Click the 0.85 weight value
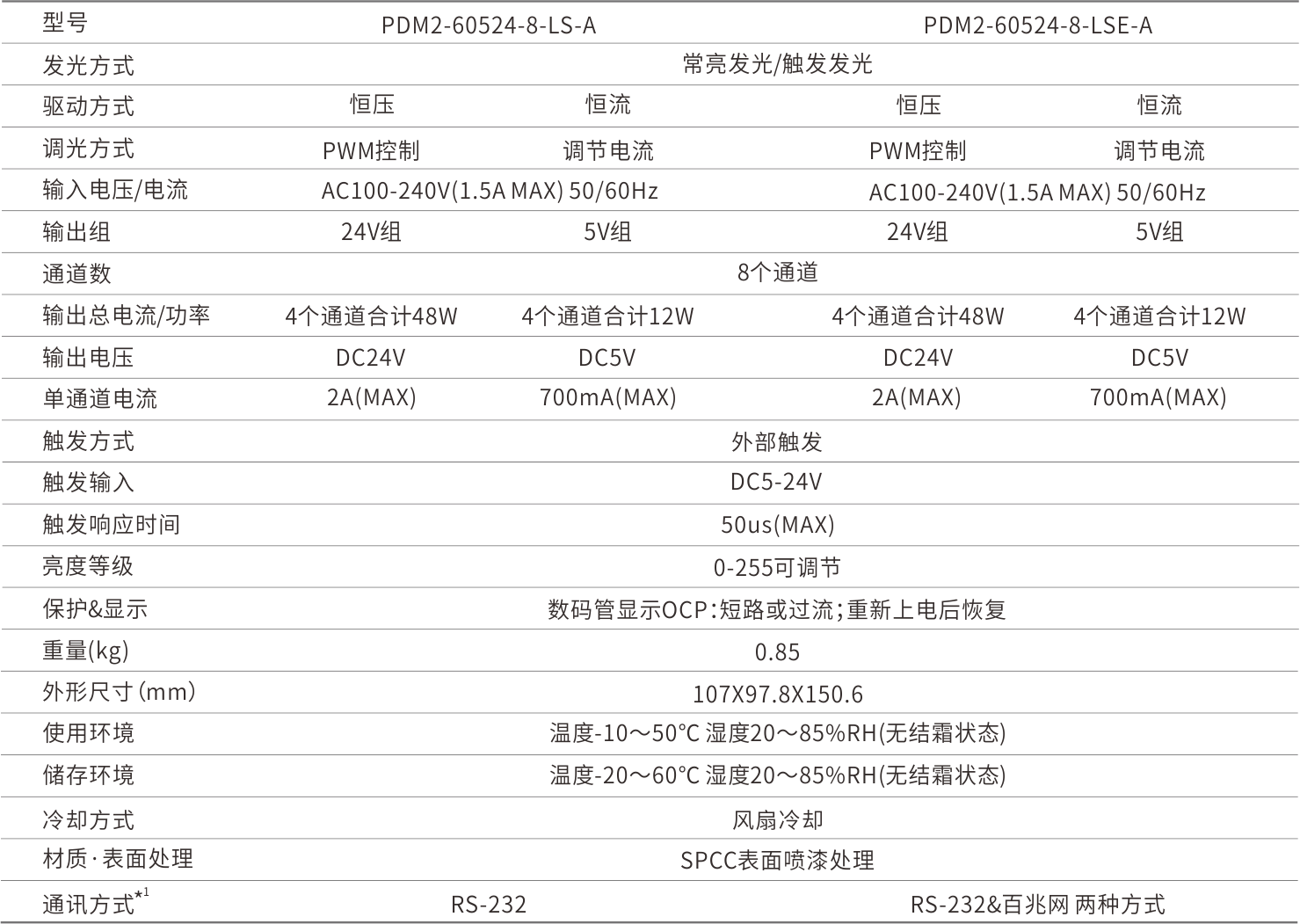The height and width of the screenshot is (924, 1300). pyautogui.click(x=777, y=651)
